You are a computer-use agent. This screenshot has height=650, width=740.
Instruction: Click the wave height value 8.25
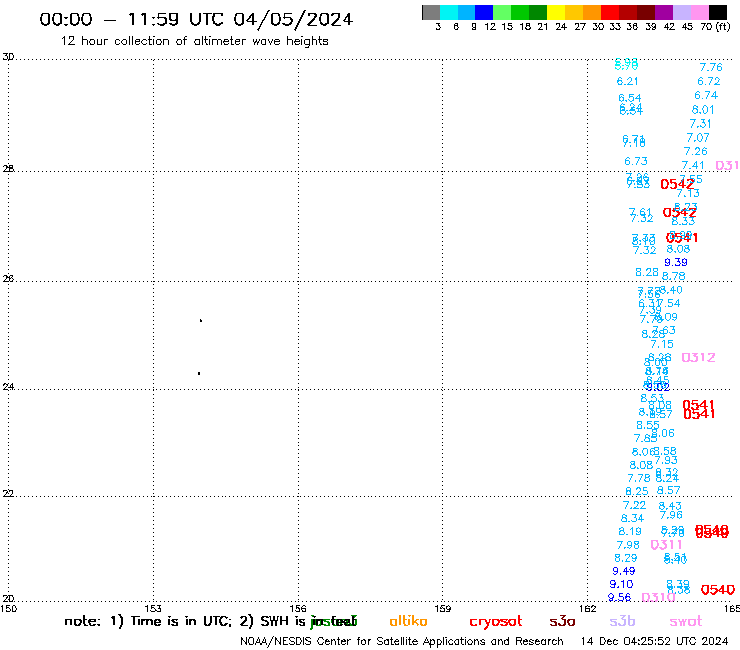click(x=636, y=491)
